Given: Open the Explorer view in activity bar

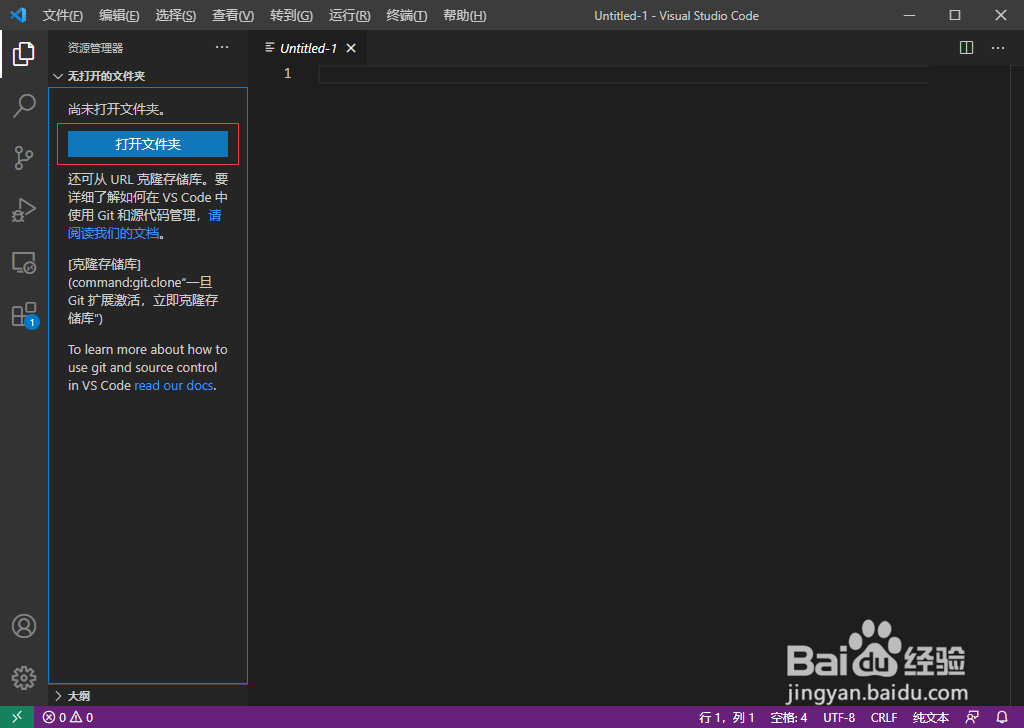Looking at the screenshot, I should (x=24, y=54).
